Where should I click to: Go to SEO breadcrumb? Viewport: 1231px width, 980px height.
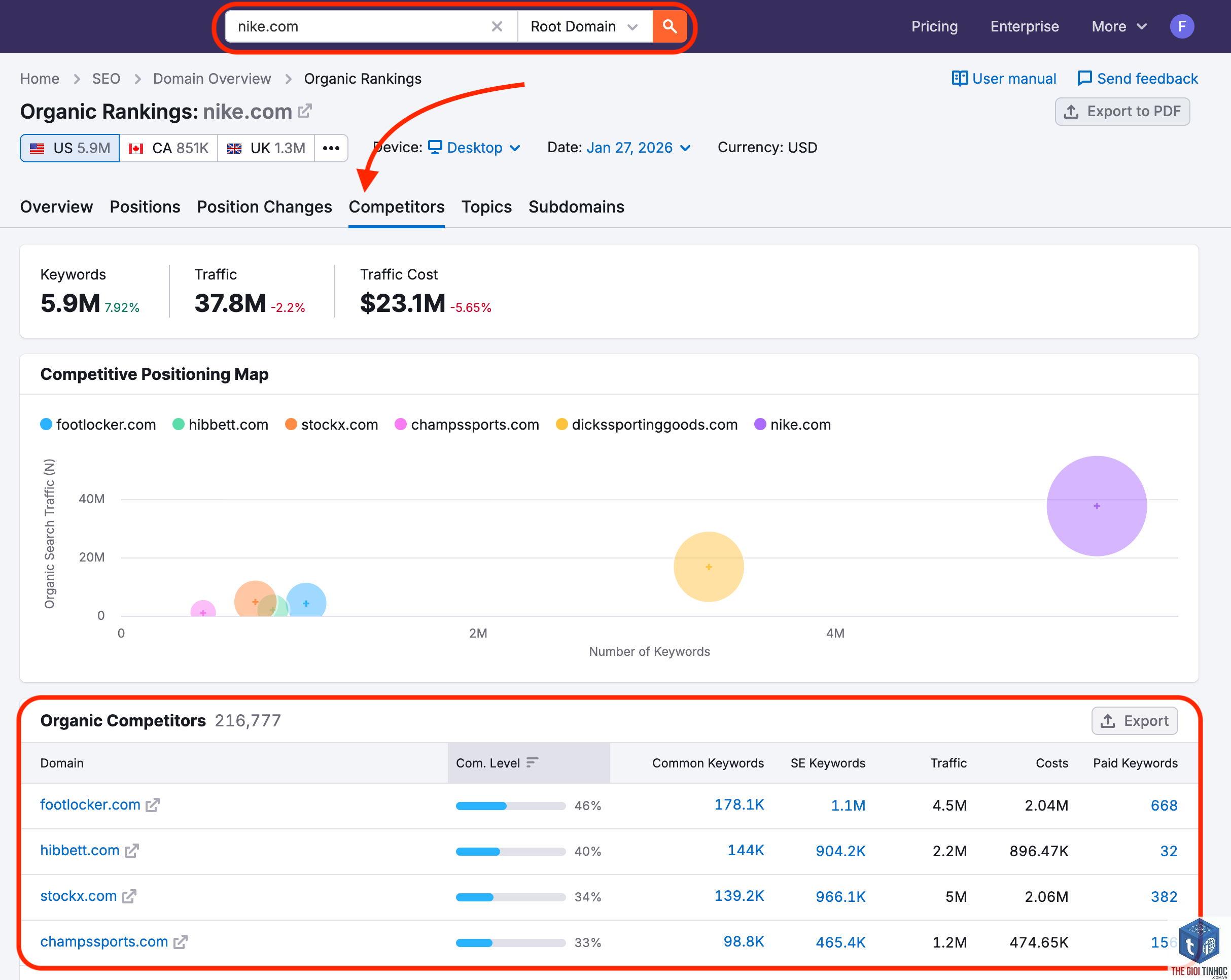click(106, 78)
